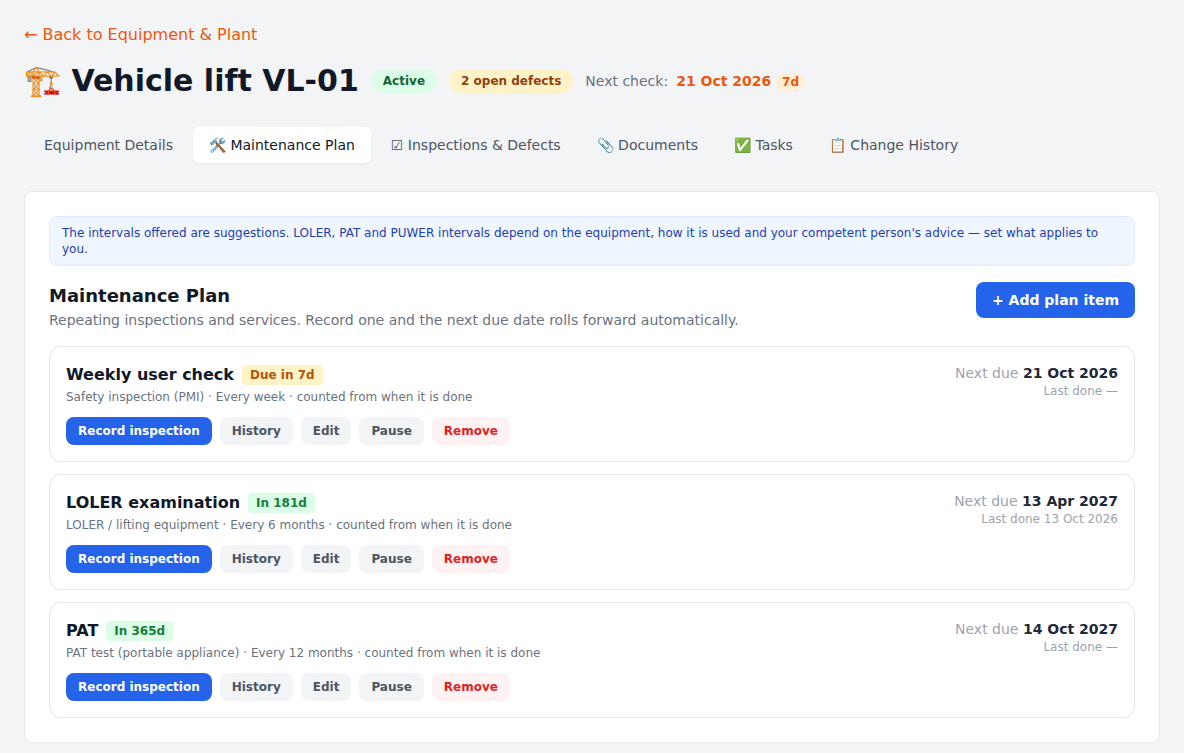Viewport: 1184px width, 753px height.
Task: Click the 21 Oct 2026 next check date in header
Action: (723, 82)
